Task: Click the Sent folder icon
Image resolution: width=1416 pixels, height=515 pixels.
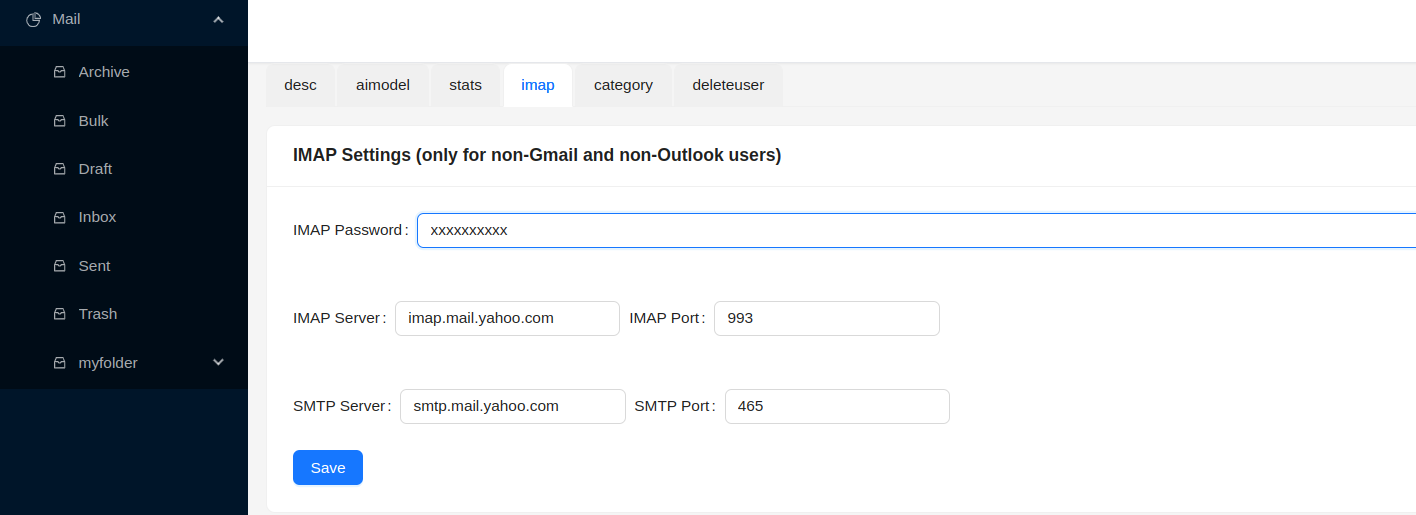Action: pos(59,266)
